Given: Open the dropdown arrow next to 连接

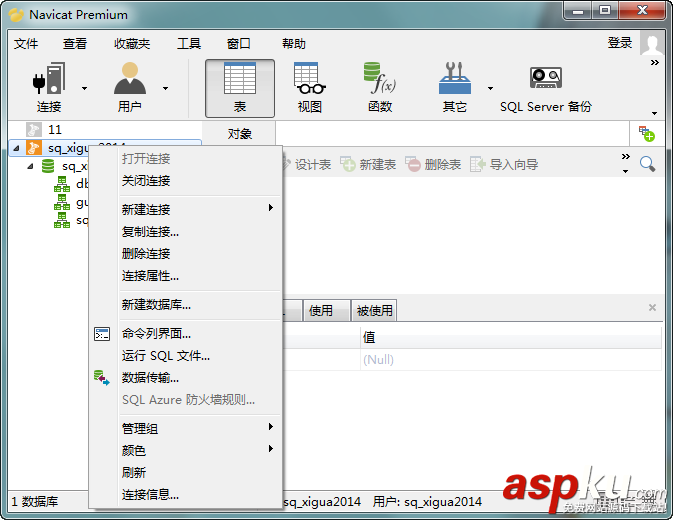Looking at the screenshot, I should [x=85, y=88].
